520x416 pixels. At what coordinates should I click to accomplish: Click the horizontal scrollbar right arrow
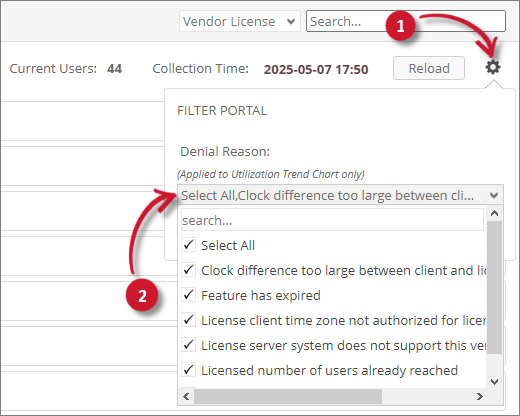click(479, 397)
